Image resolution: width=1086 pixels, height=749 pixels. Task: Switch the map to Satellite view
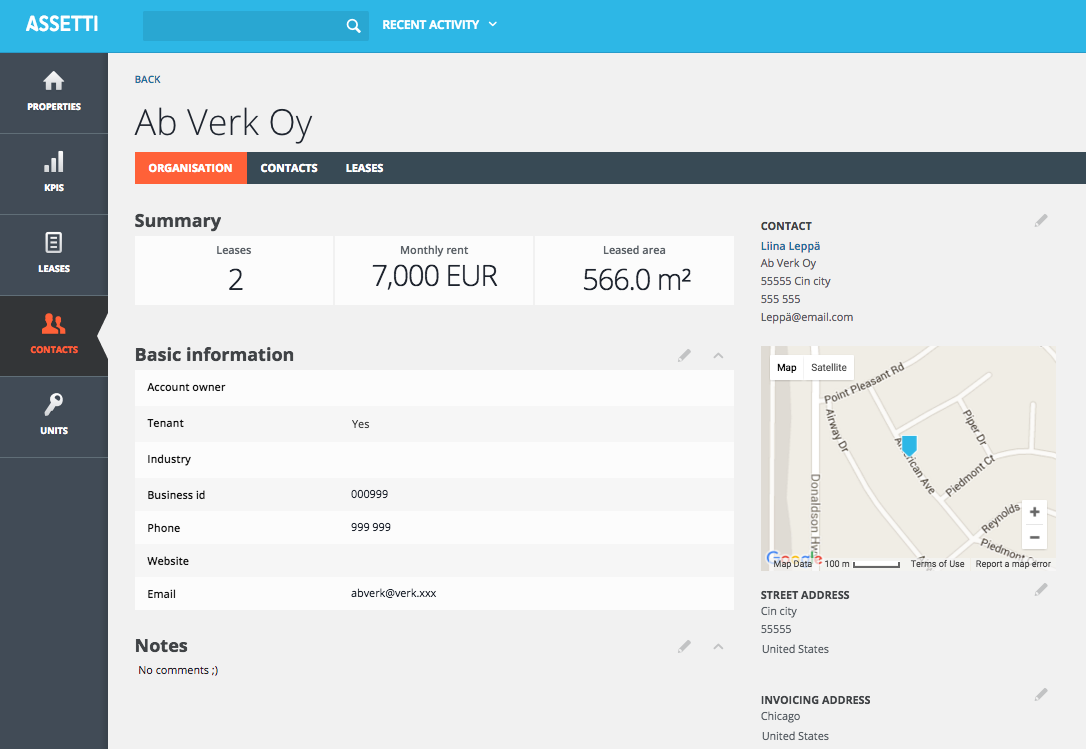829,367
